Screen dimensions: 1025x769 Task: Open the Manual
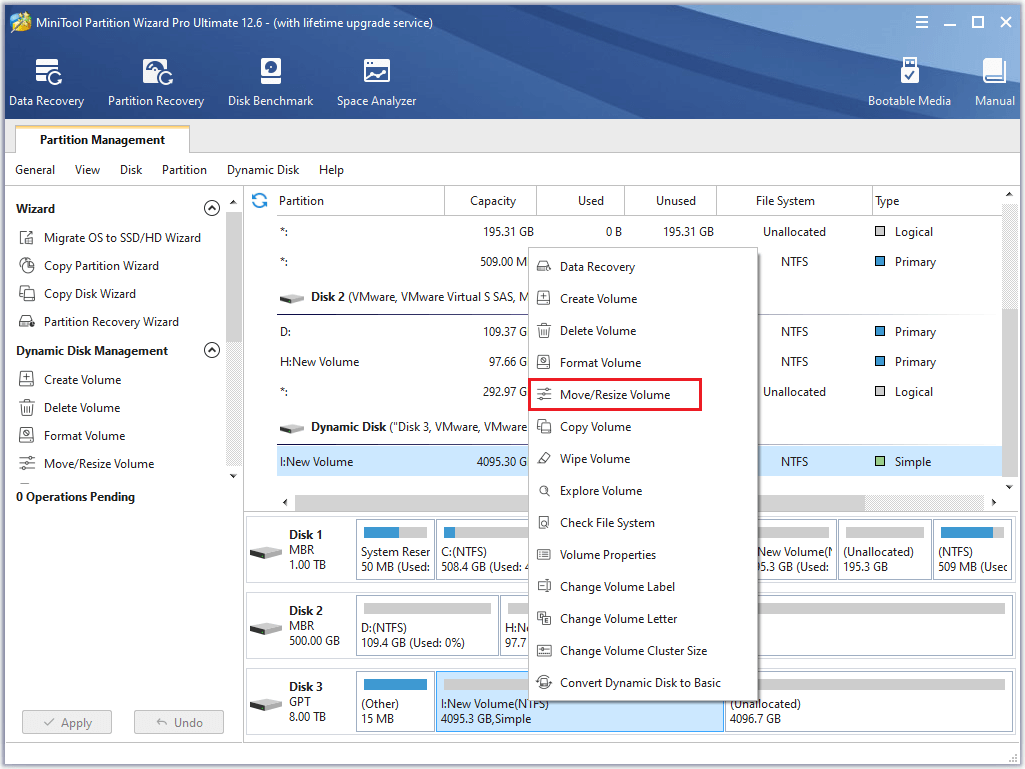point(994,82)
